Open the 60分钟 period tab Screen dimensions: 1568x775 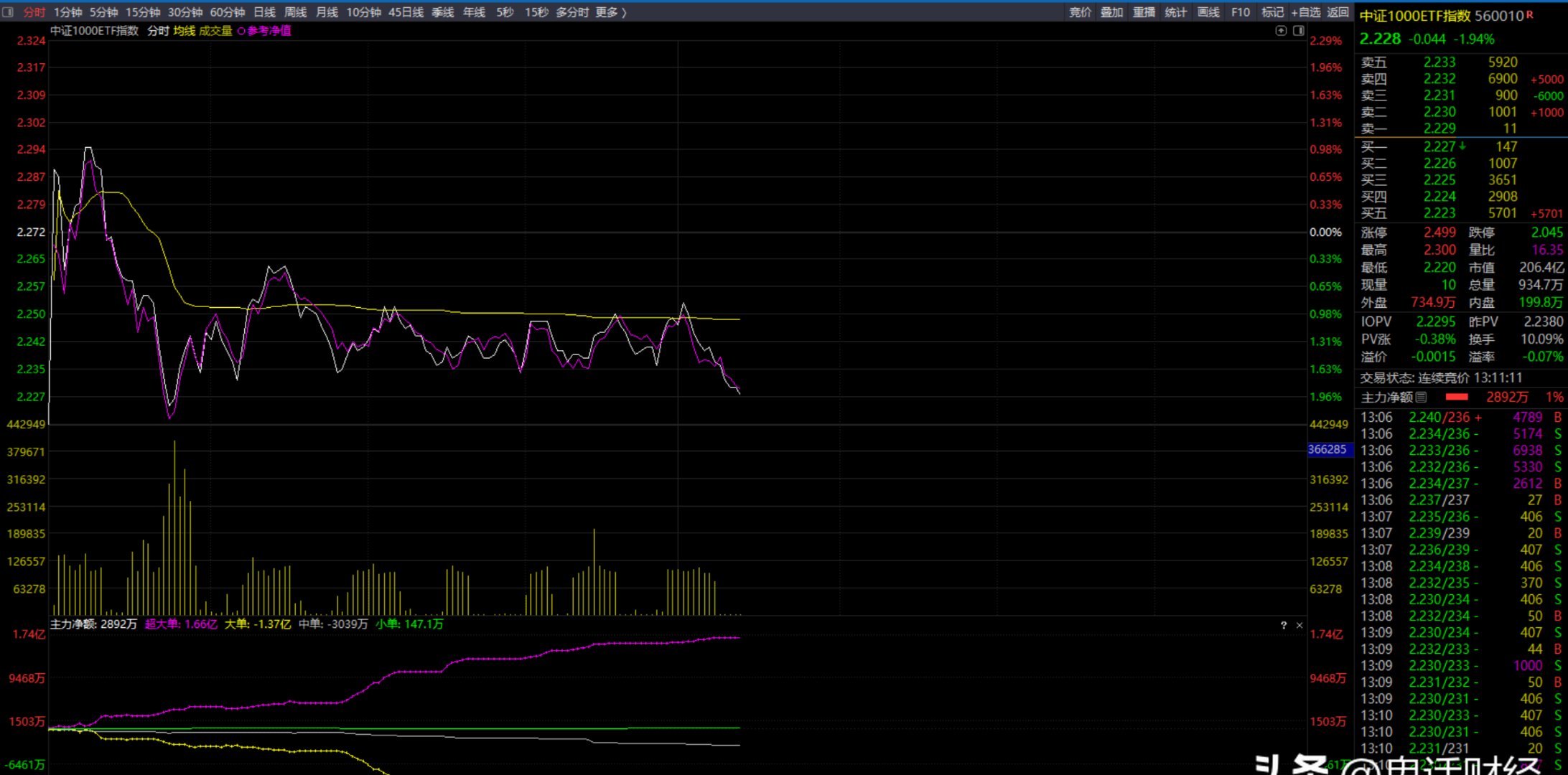(x=228, y=12)
